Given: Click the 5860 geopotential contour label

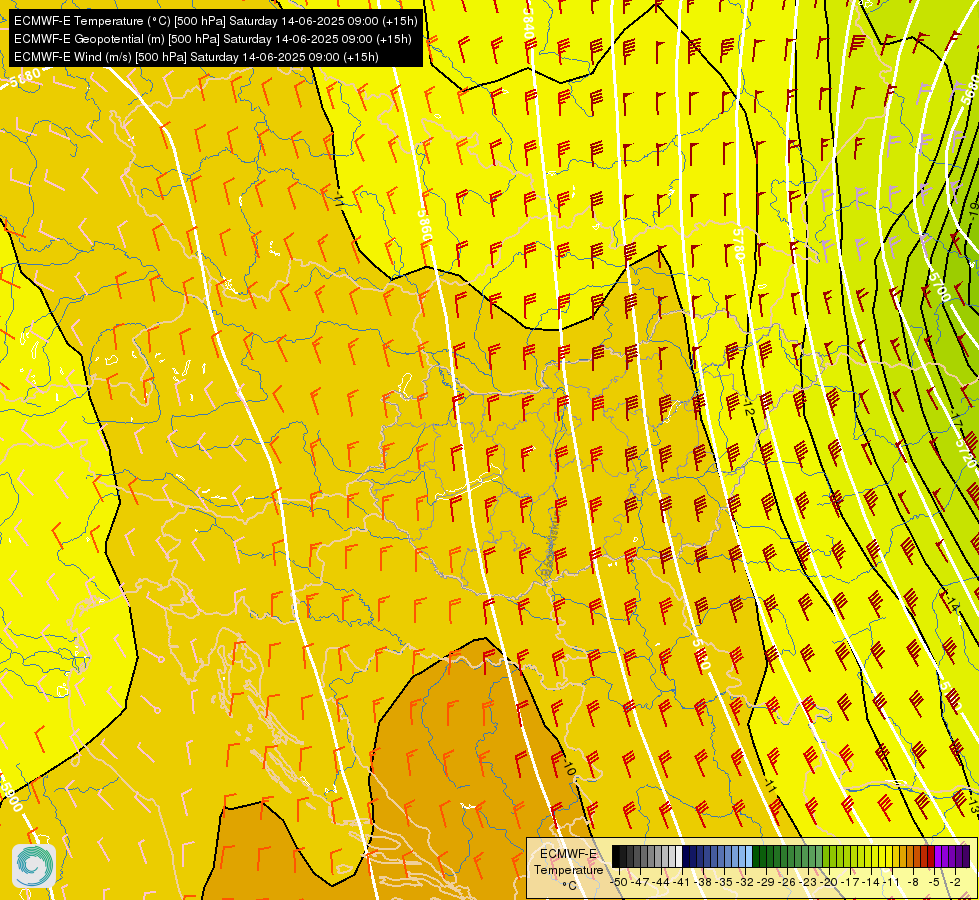Looking at the screenshot, I should [x=425, y=228].
